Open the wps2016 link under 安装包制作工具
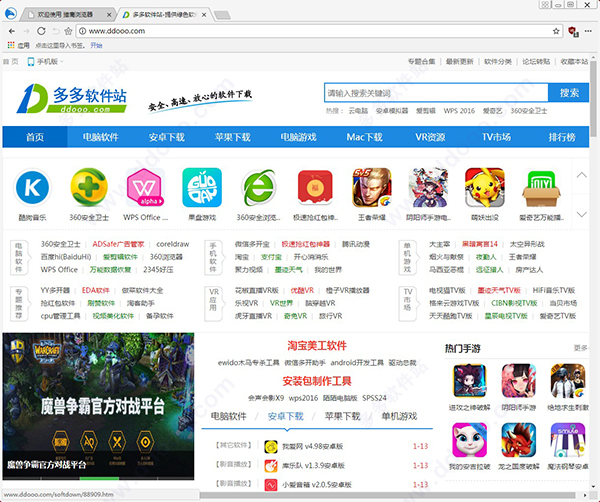The width and height of the screenshot is (600, 502). point(303,398)
